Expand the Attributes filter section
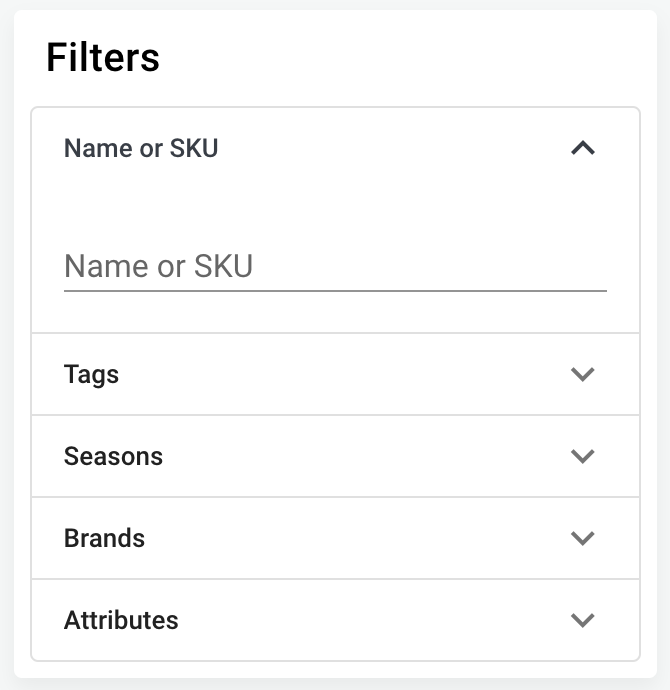Viewport: 670px width, 690px height. (335, 620)
